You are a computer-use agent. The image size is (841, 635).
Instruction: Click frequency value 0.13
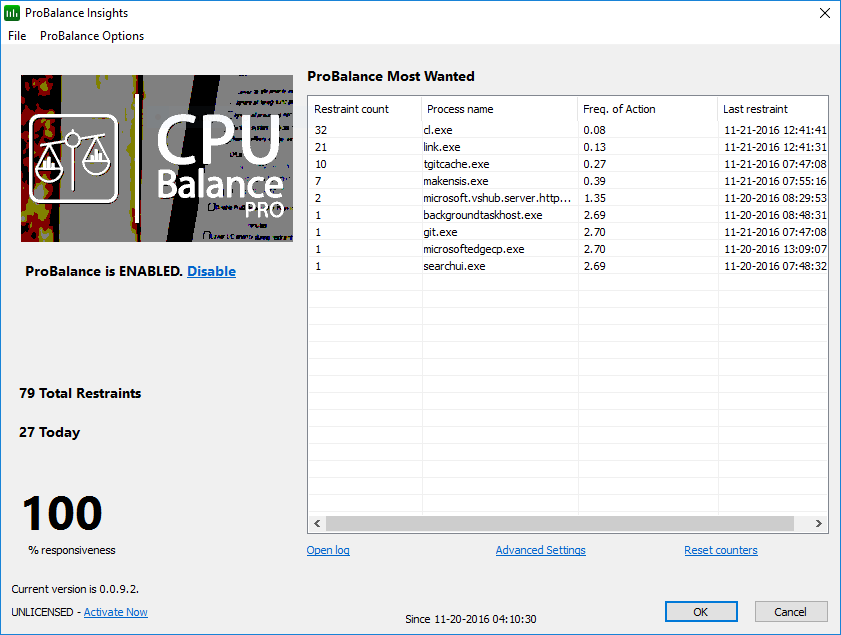click(594, 147)
